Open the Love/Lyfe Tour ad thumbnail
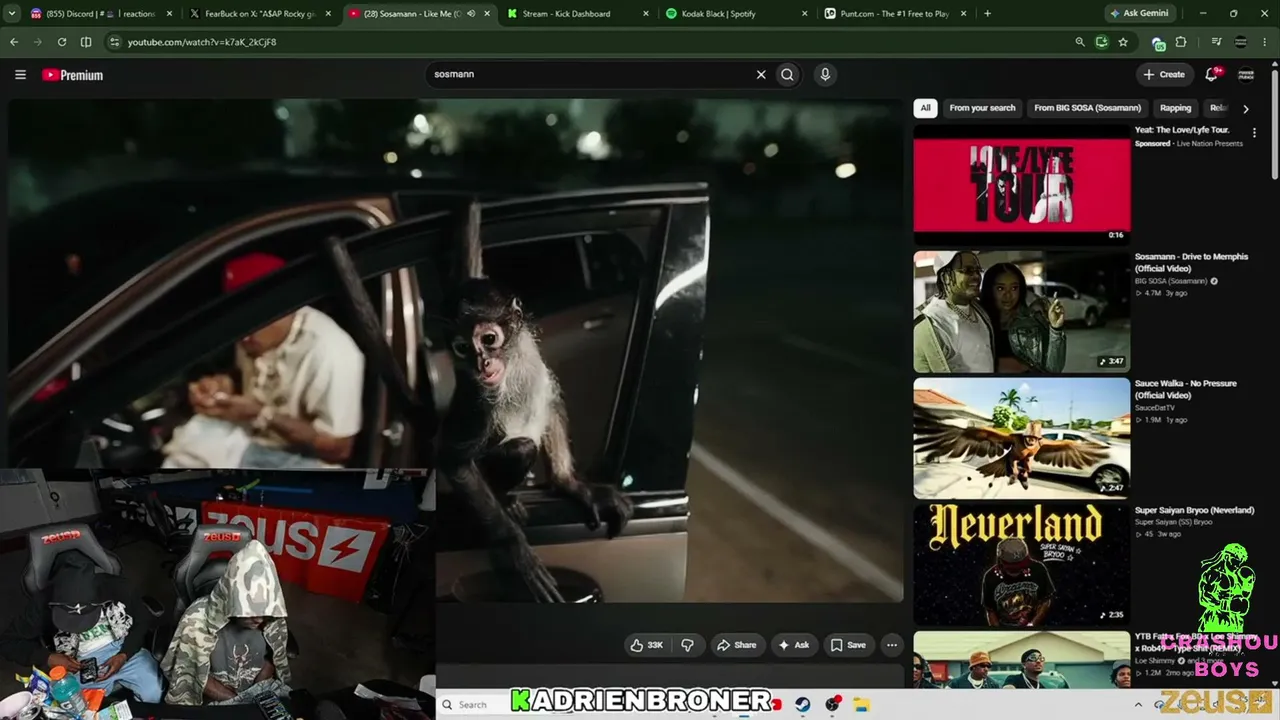The width and height of the screenshot is (1280, 720). (x=1021, y=184)
